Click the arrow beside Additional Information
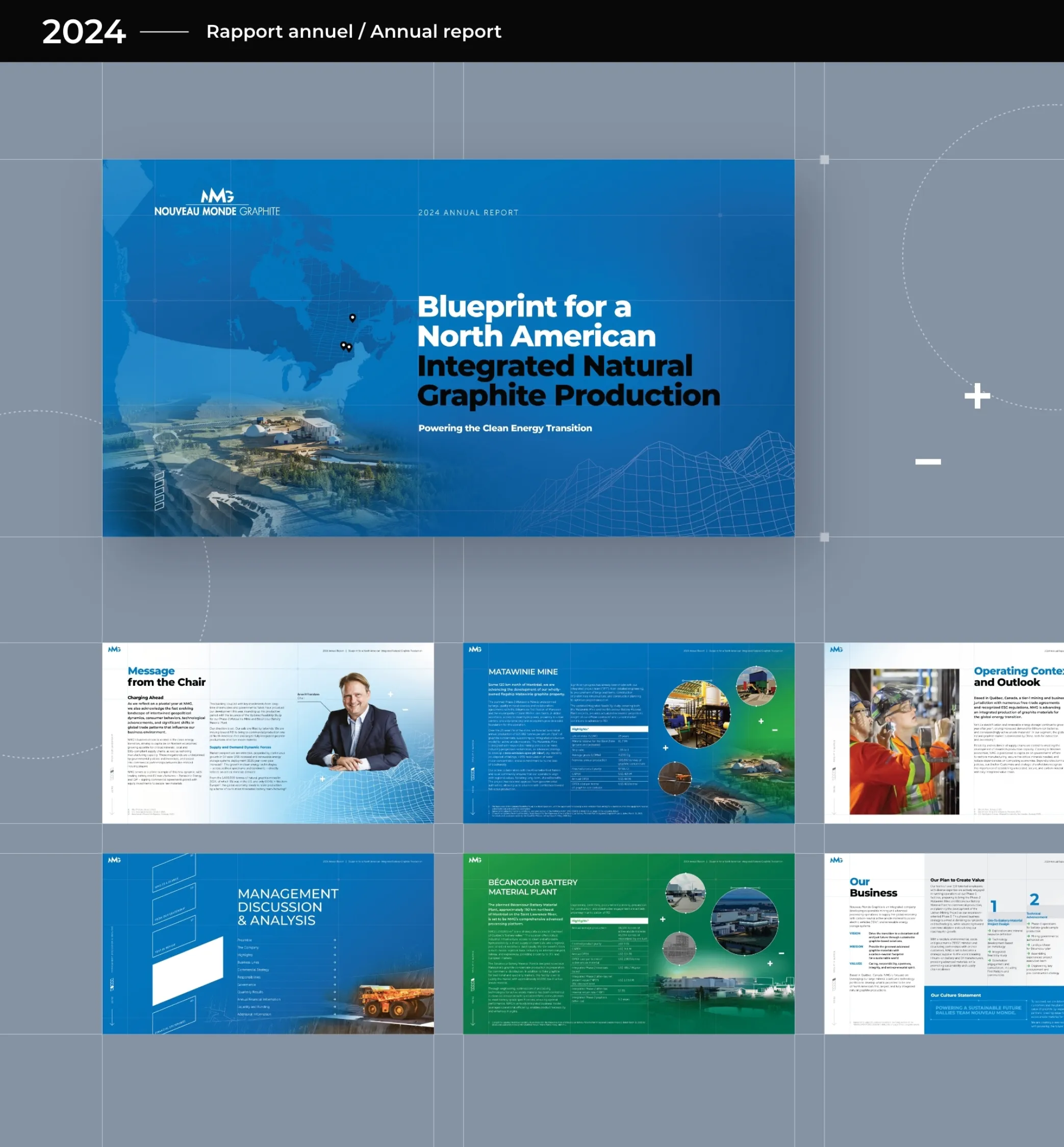1064x1147 pixels. (x=335, y=1014)
